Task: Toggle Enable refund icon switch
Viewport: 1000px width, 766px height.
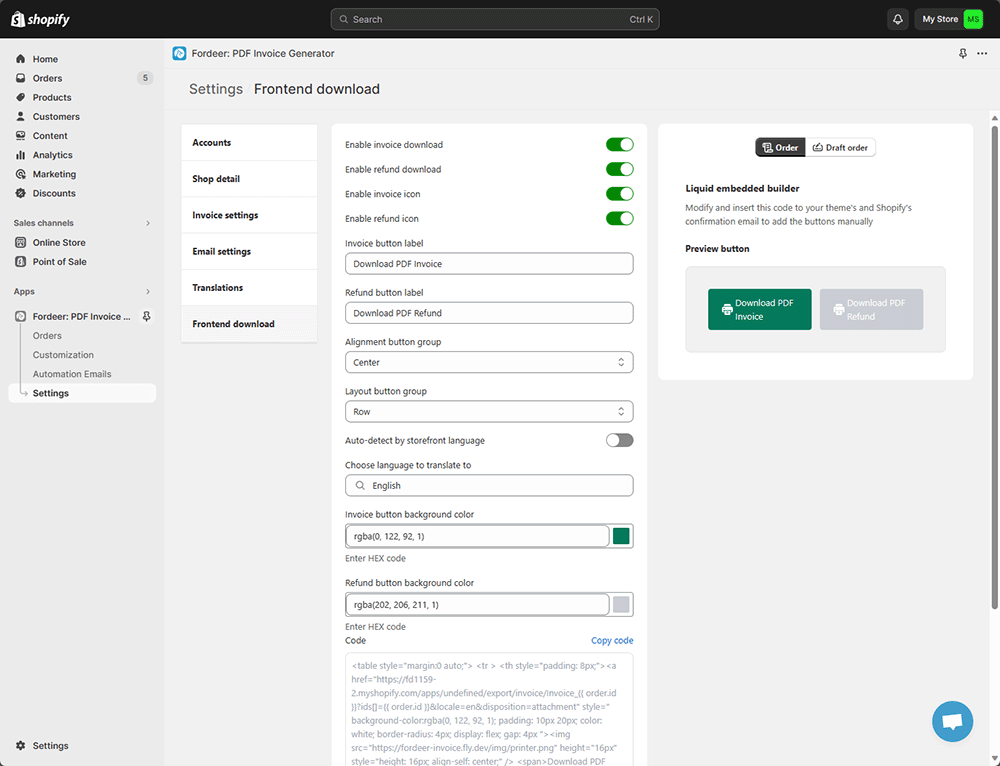Action: [619, 218]
